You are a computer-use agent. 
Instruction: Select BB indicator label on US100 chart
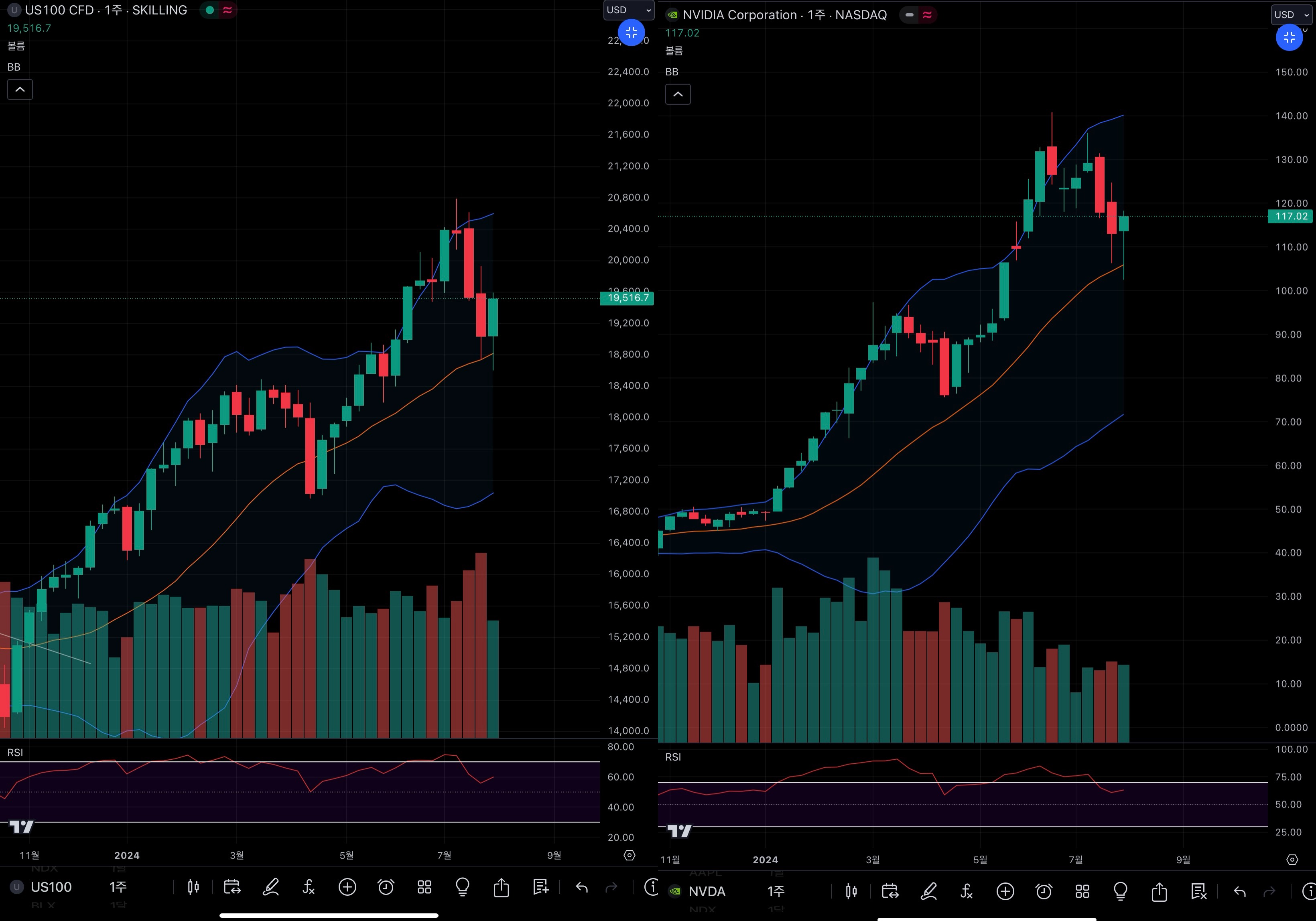(14, 67)
